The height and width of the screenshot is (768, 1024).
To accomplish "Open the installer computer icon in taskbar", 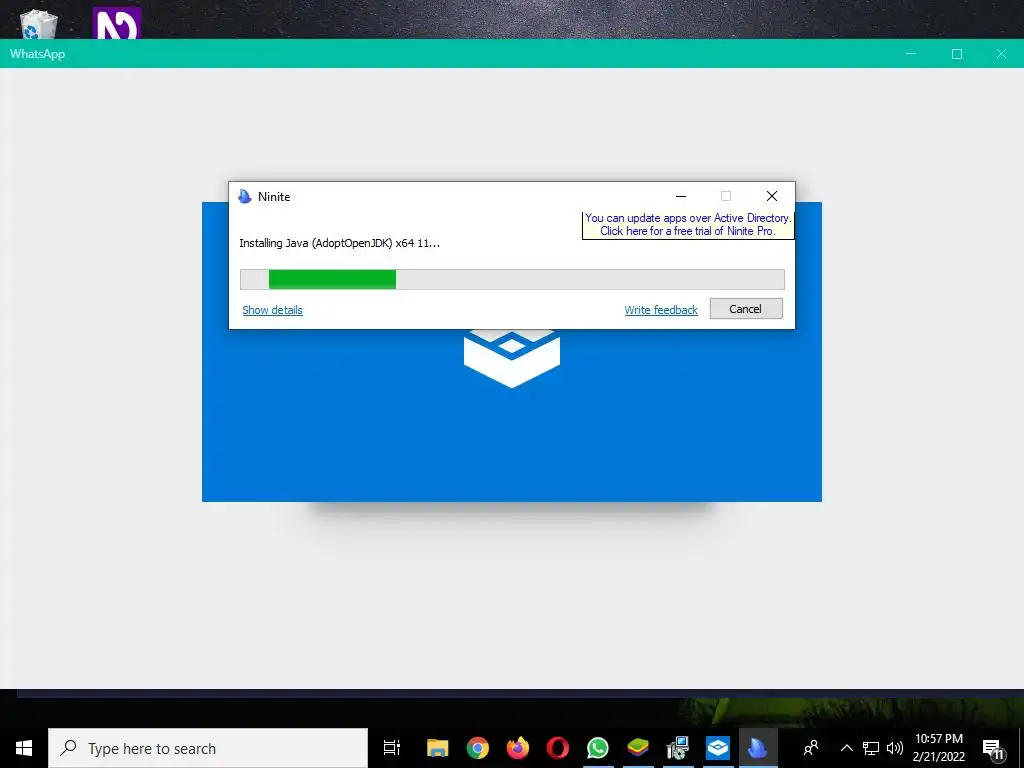I will 678,748.
